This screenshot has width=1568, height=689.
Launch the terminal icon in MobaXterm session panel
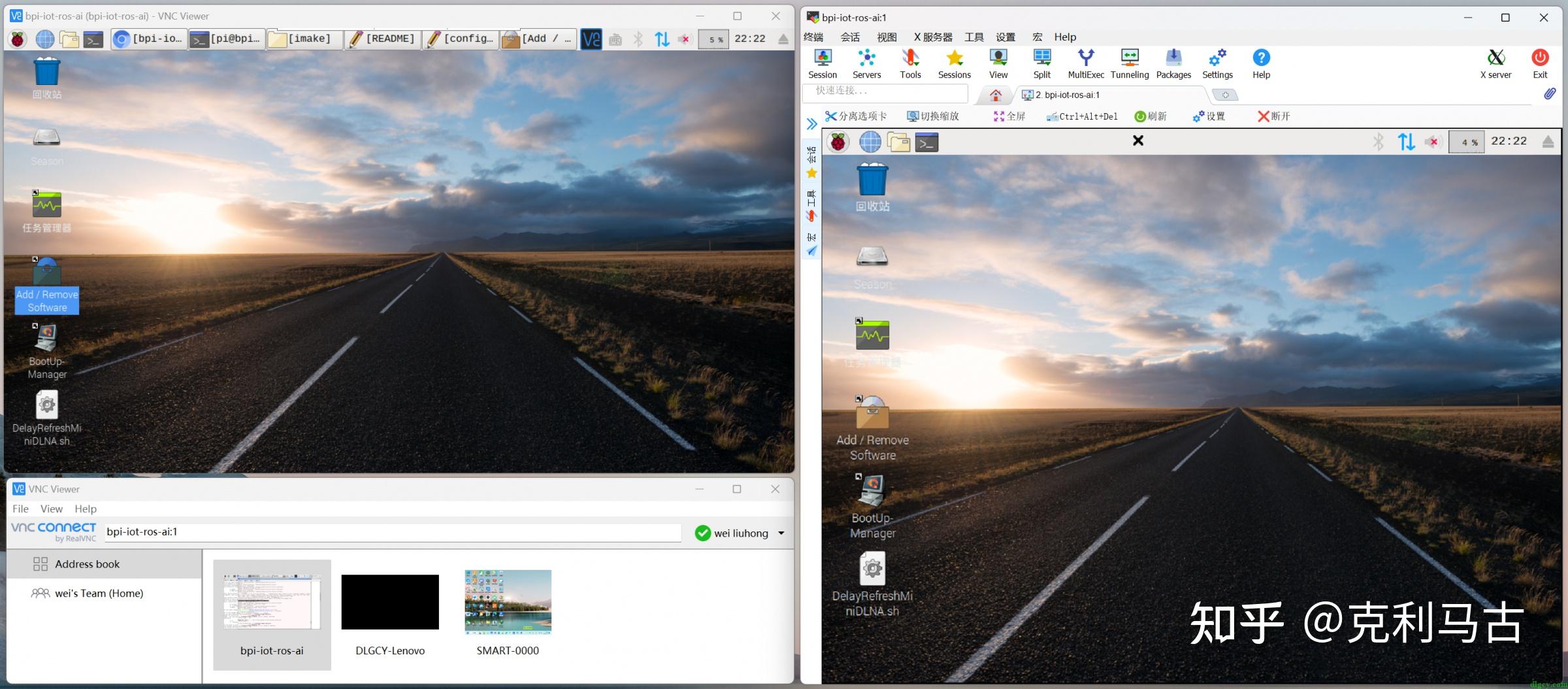pos(926,142)
